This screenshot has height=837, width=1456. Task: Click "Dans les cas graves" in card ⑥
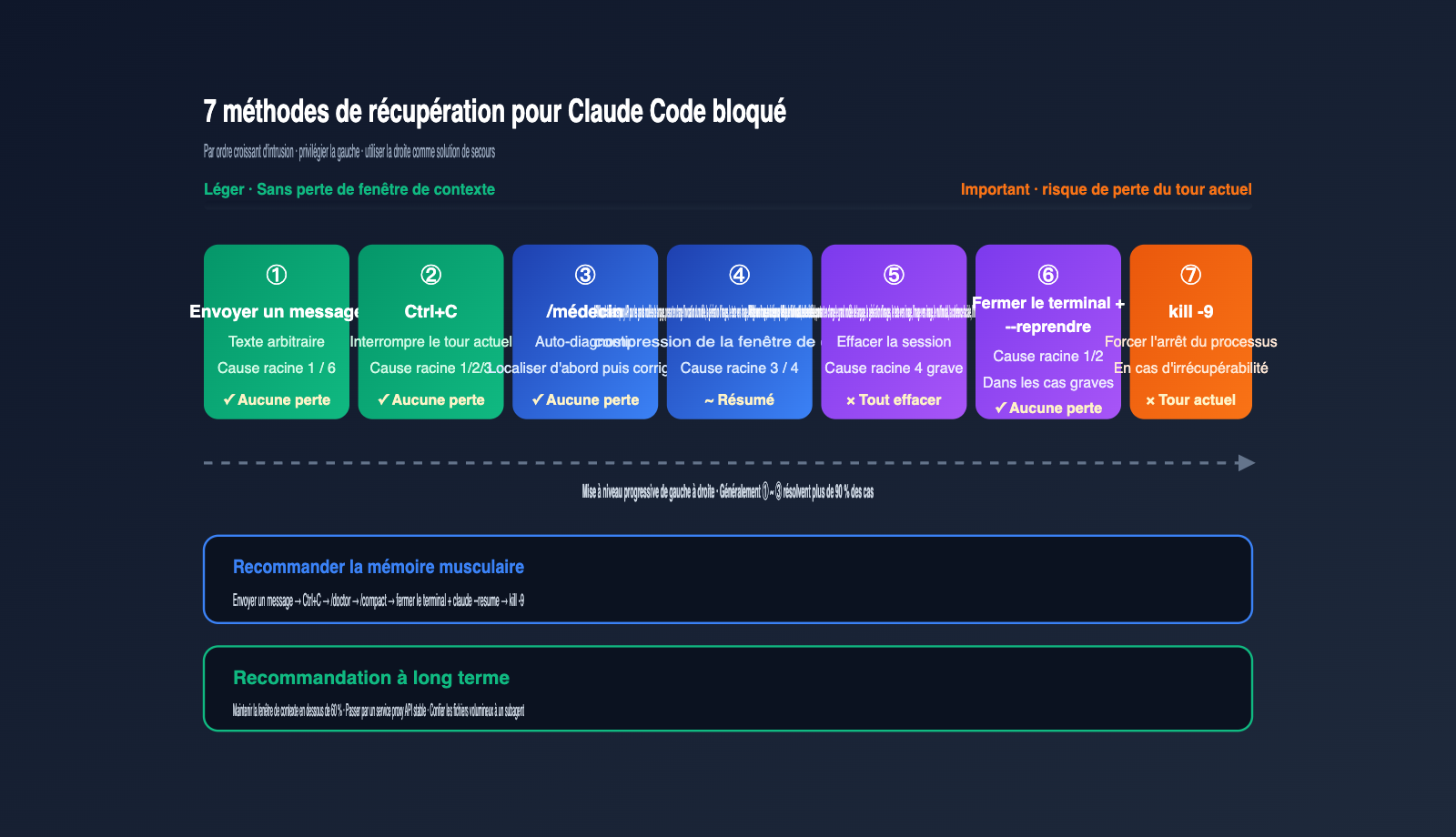pyautogui.click(x=1048, y=382)
